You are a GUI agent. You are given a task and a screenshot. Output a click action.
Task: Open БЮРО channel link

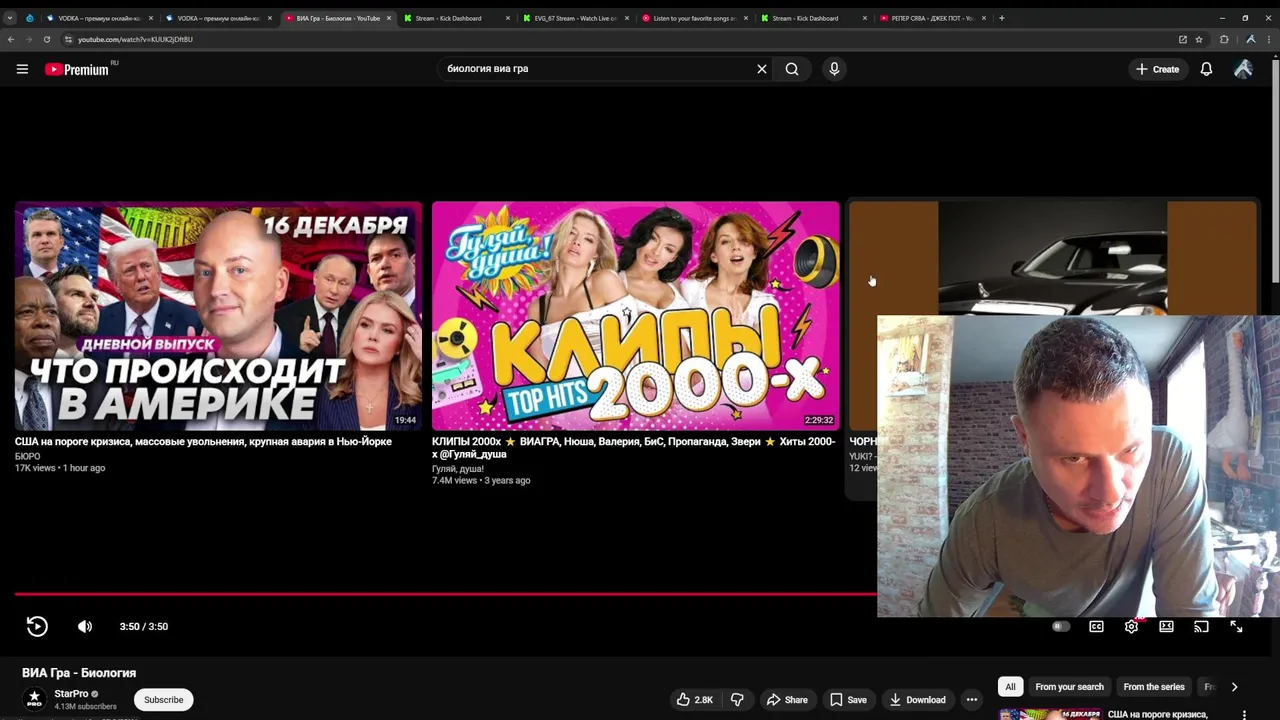[28, 456]
